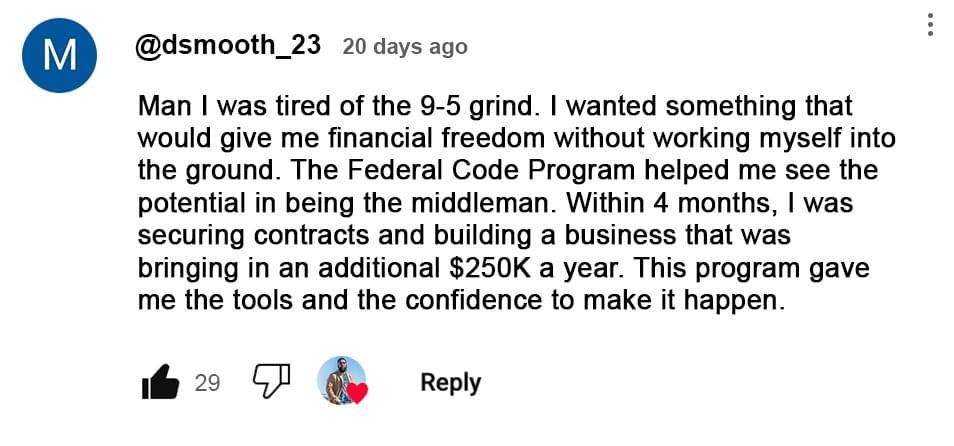Click the red creator heart icon
954x446 pixels.
click(x=357, y=393)
